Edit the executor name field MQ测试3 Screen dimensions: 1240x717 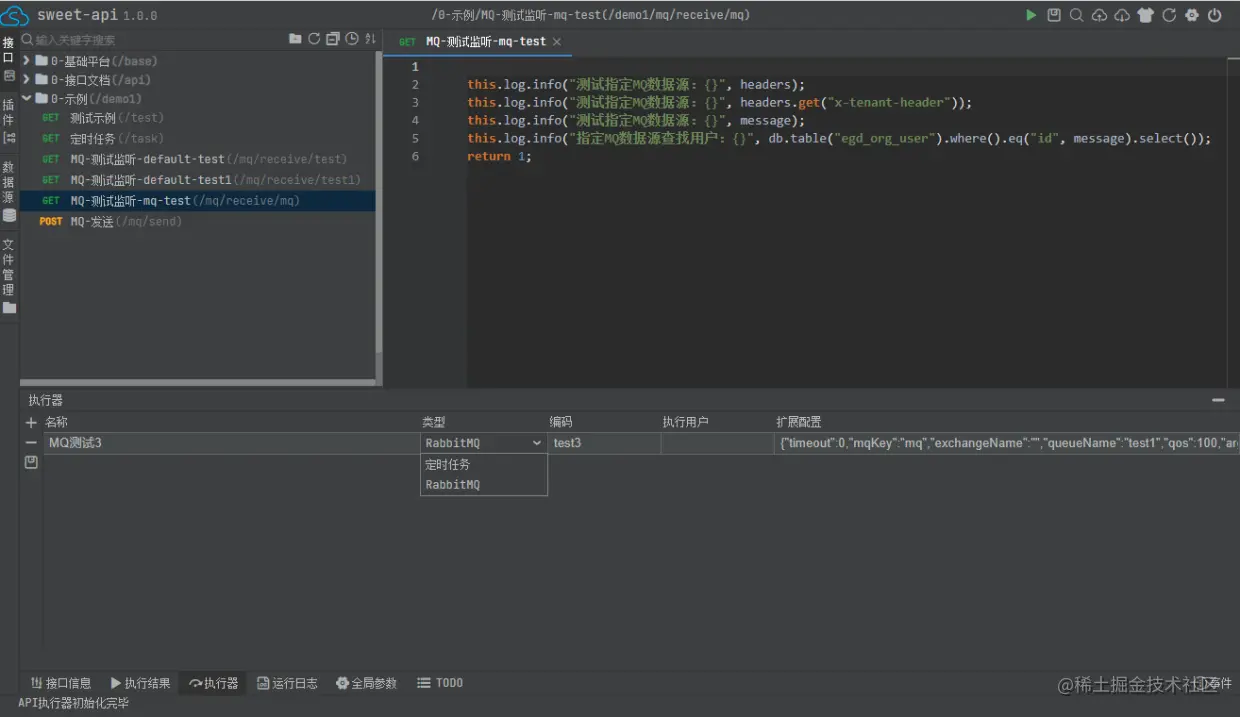[231, 443]
